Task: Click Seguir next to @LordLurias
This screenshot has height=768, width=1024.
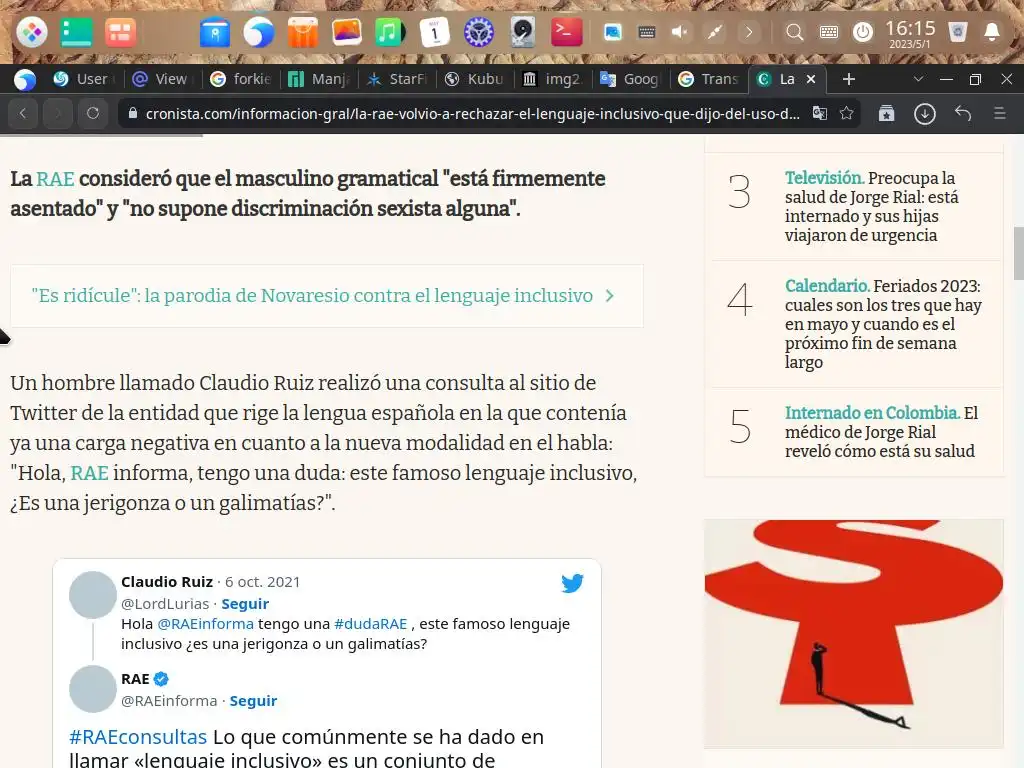Action: point(245,604)
